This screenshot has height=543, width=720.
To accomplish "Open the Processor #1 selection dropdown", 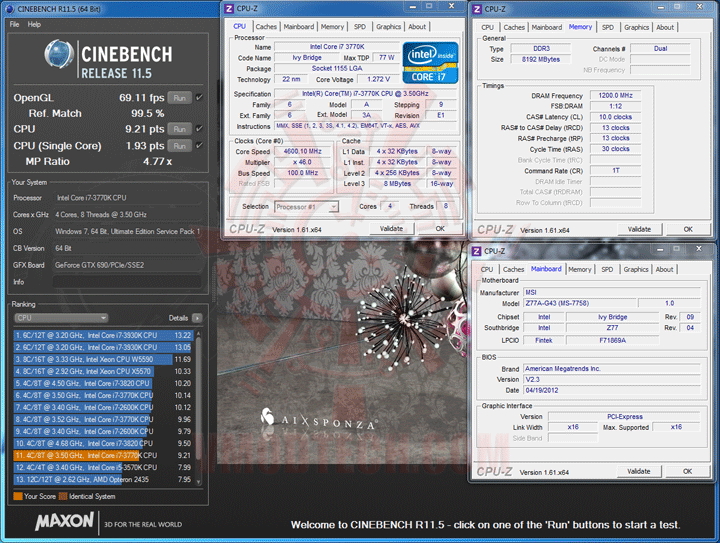I will coord(306,207).
